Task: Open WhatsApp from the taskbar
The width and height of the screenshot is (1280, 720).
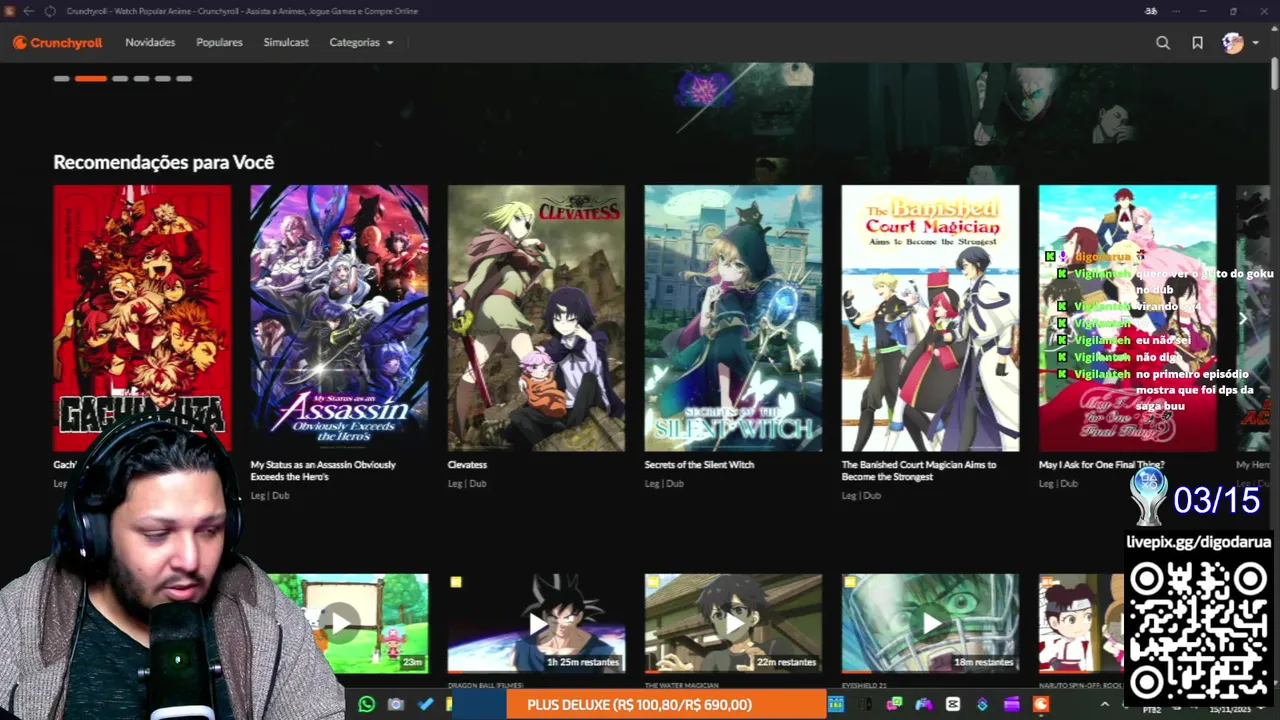Action: pos(366,705)
